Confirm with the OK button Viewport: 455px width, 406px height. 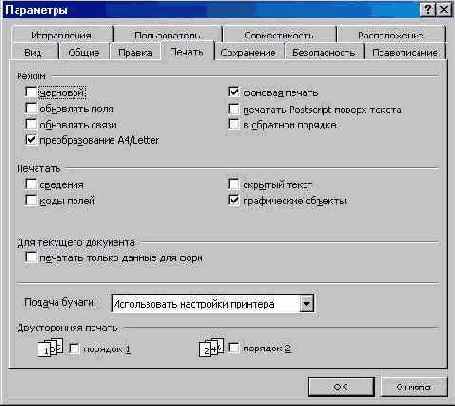[x=341, y=387]
